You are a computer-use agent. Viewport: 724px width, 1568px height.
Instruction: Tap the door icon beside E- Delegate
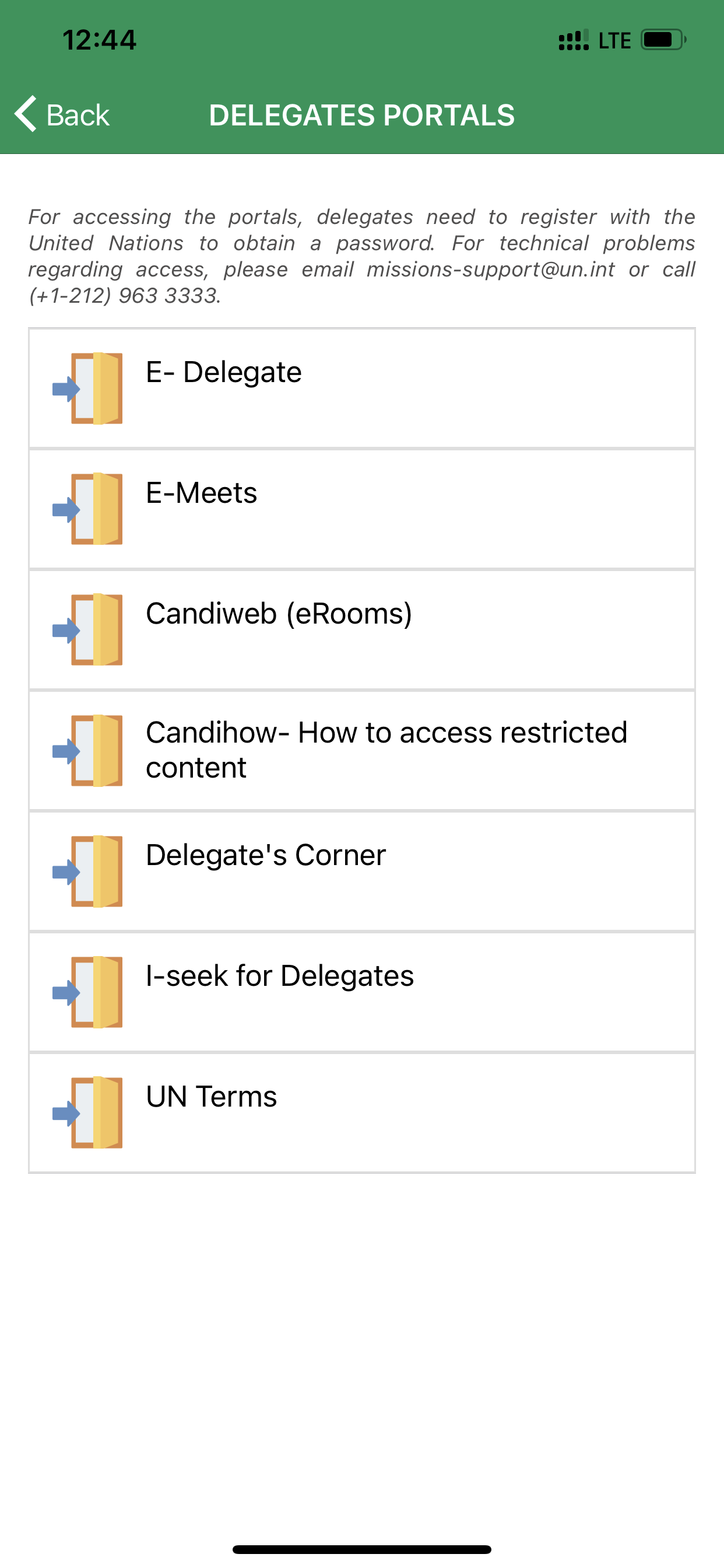pyautogui.click(x=89, y=388)
